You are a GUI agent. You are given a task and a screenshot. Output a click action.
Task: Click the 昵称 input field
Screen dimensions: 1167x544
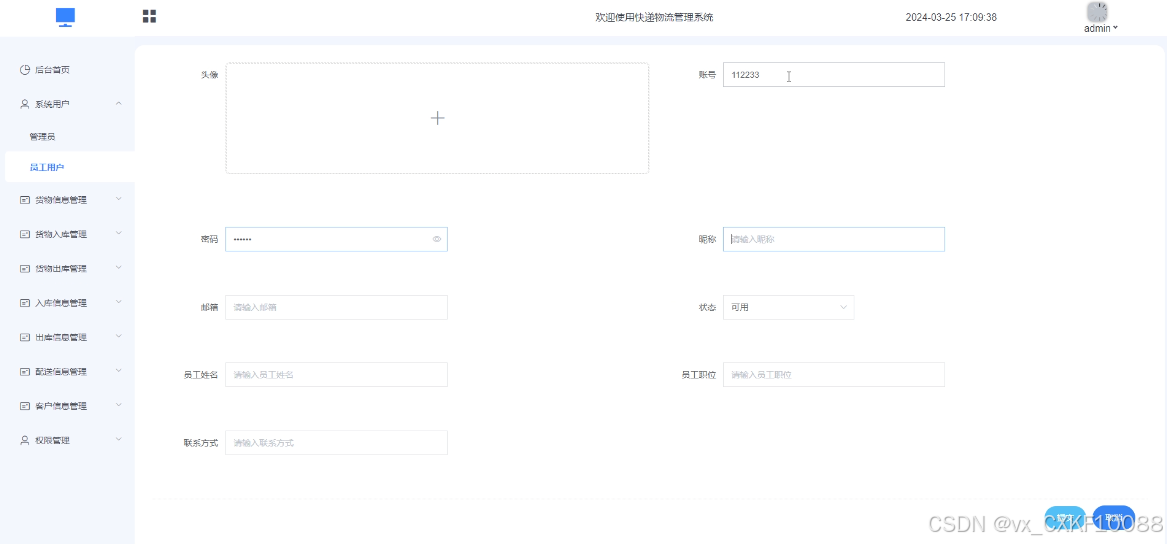click(x=834, y=240)
